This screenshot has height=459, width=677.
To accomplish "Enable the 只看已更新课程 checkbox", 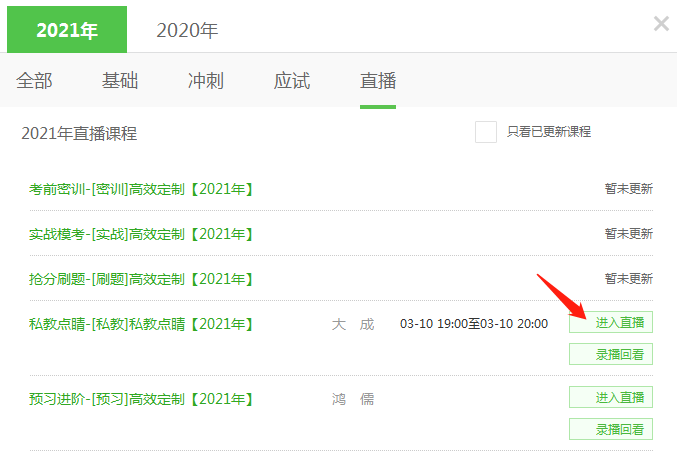I will coord(486,132).
